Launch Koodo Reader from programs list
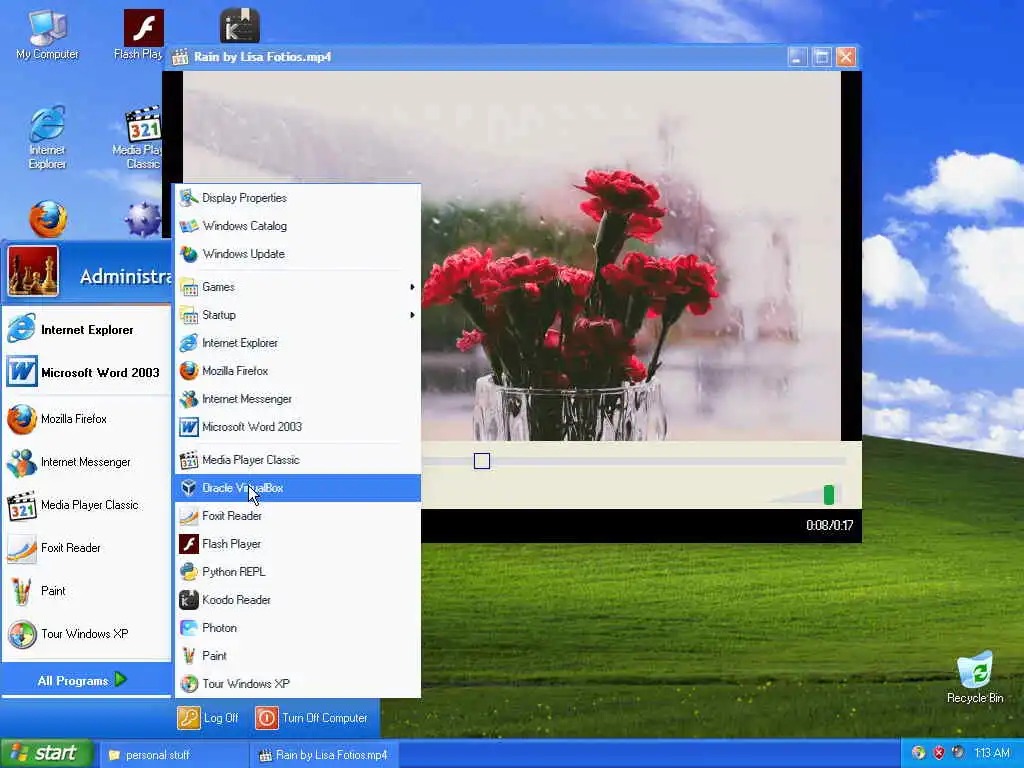This screenshot has width=1024, height=768. 298,600
